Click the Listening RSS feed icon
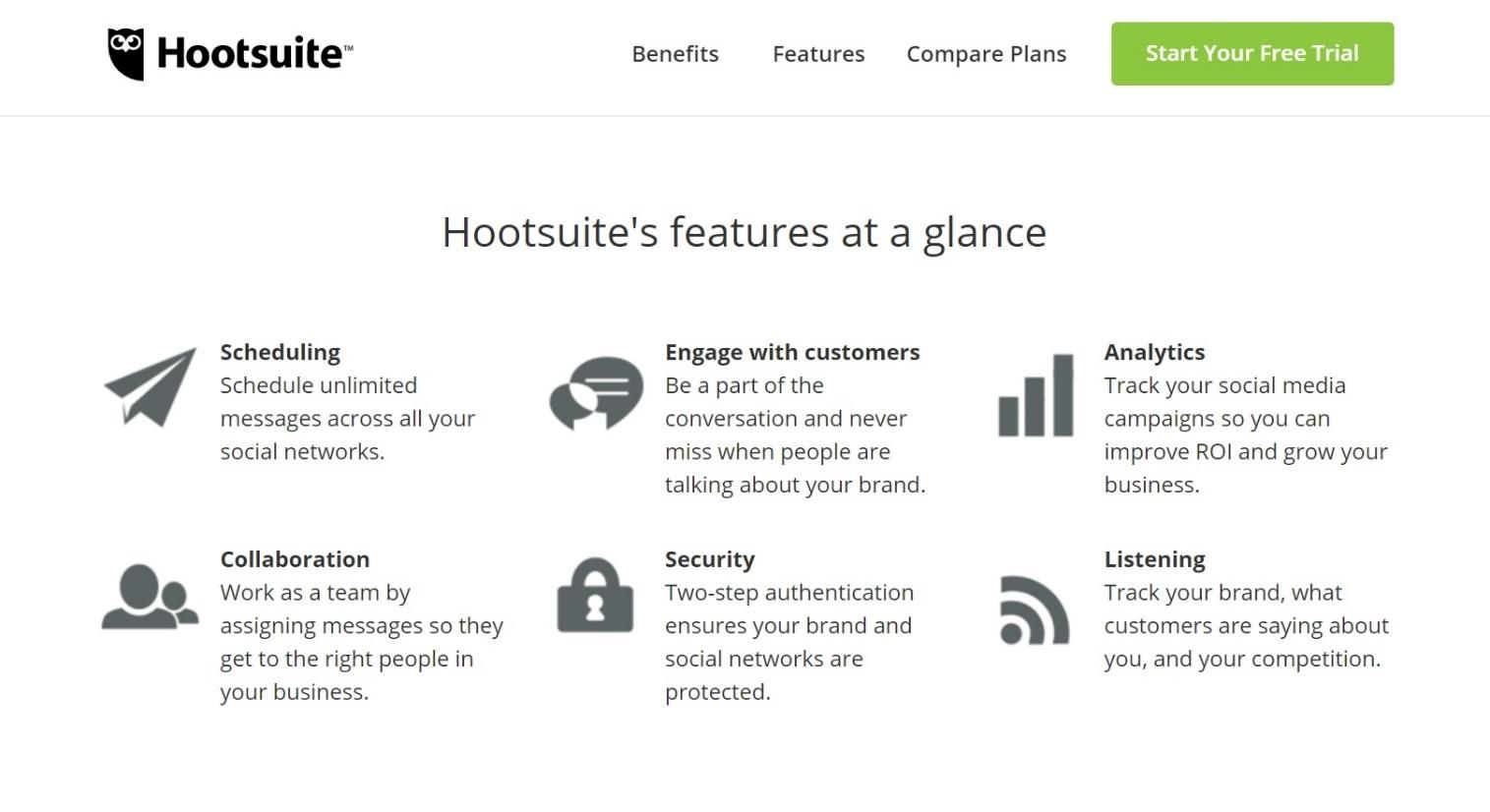 point(1035,609)
